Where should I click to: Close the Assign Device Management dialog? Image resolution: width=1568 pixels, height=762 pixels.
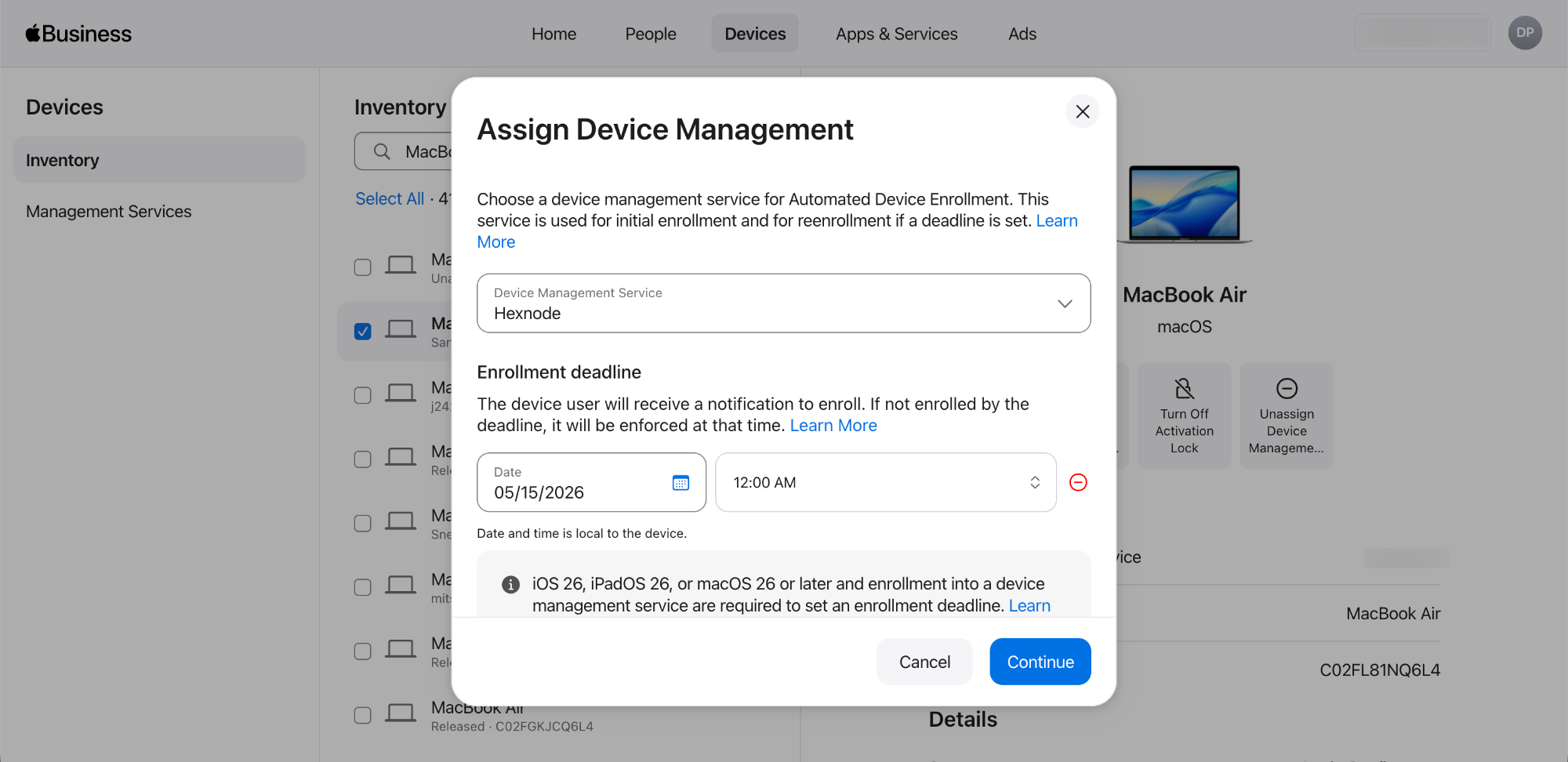[x=1082, y=111]
